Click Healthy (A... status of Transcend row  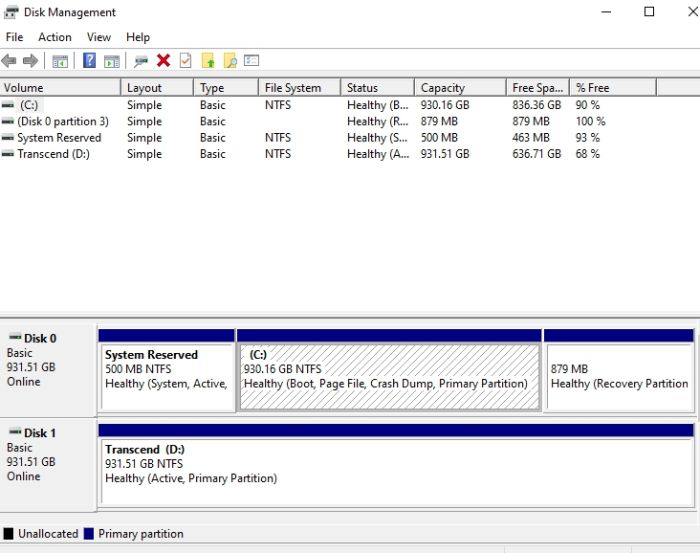(x=378, y=154)
